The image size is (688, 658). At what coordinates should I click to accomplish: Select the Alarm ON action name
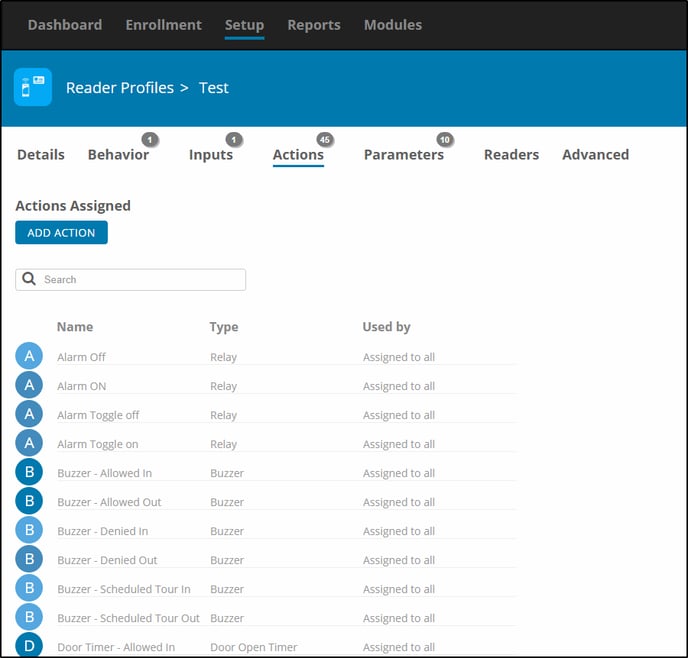82,386
